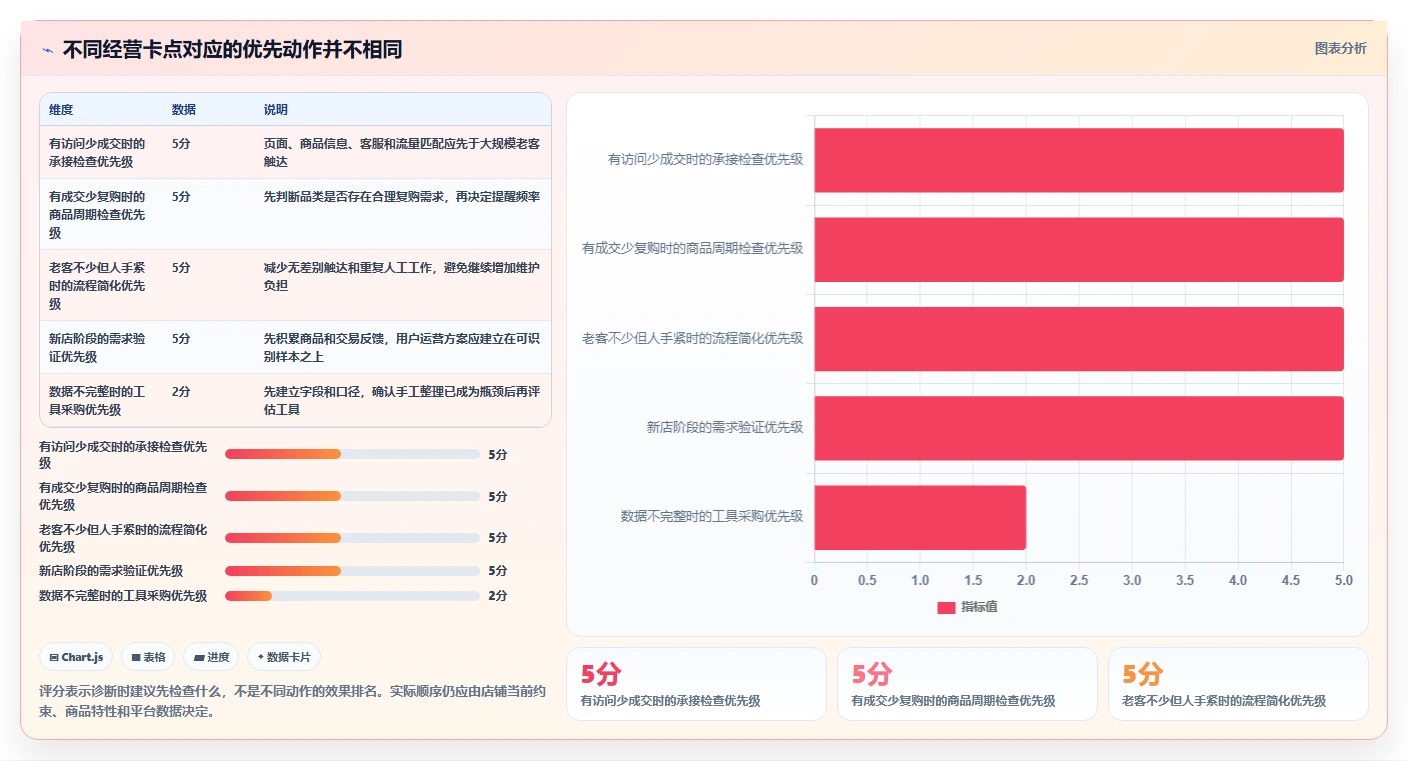Click the 2分 value in the table
The width and height of the screenshot is (1408, 761).
[181, 391]
